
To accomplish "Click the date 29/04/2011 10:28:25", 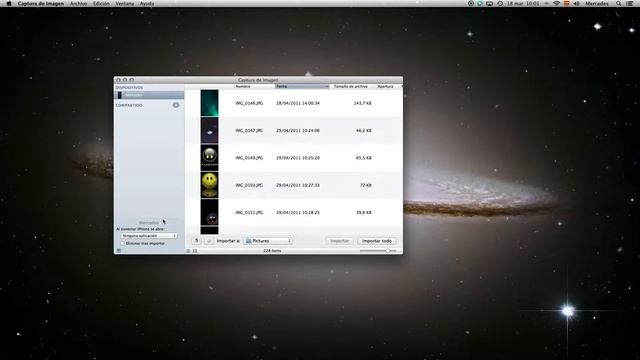I will [x=298, y=212].
